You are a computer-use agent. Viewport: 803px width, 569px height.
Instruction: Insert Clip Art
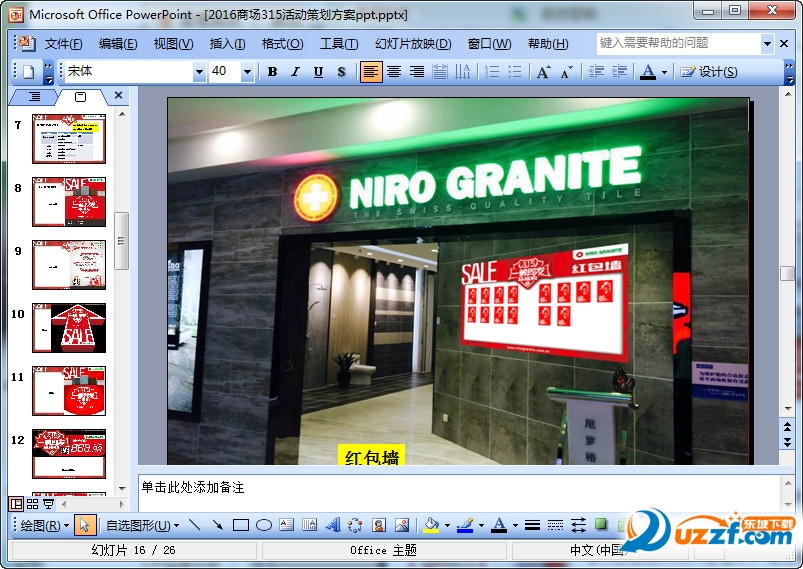point(379,525)
